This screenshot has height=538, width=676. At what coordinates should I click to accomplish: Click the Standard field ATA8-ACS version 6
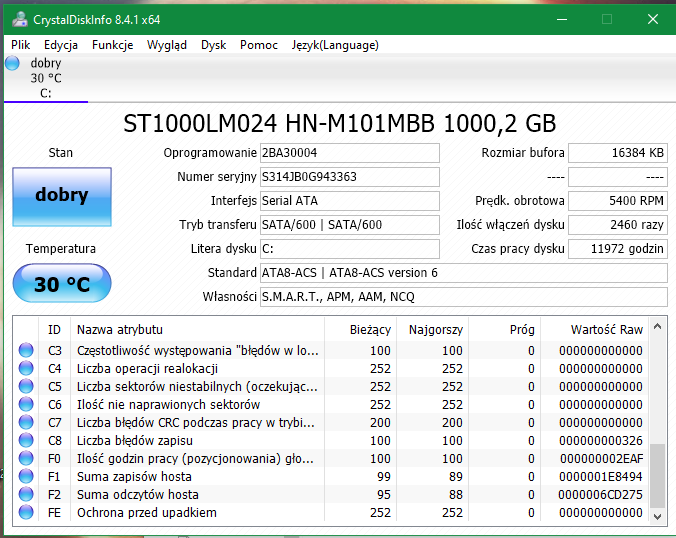click(x=463, y=273)
